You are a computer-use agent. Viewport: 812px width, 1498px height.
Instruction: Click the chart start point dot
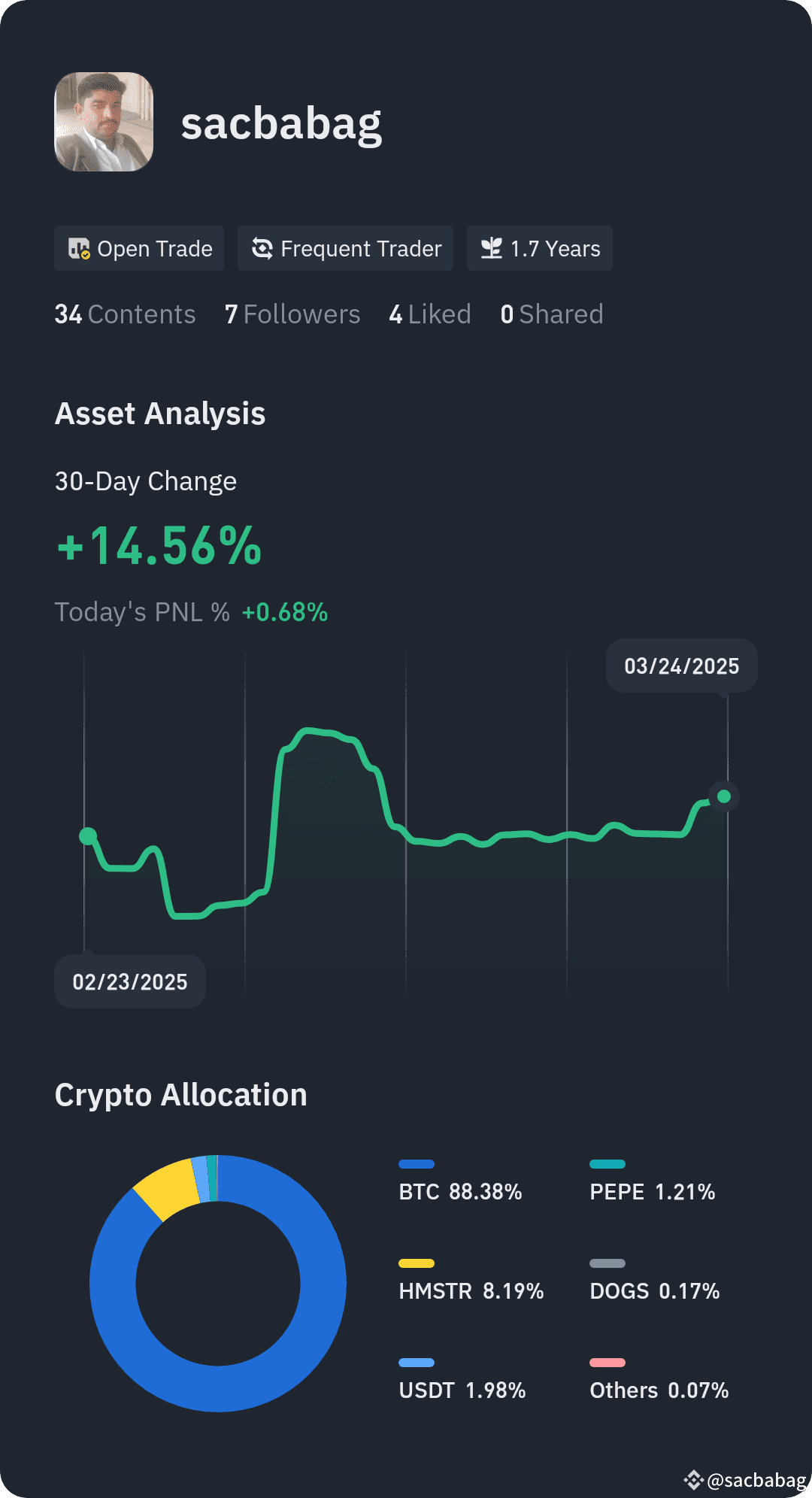[88, 835]
